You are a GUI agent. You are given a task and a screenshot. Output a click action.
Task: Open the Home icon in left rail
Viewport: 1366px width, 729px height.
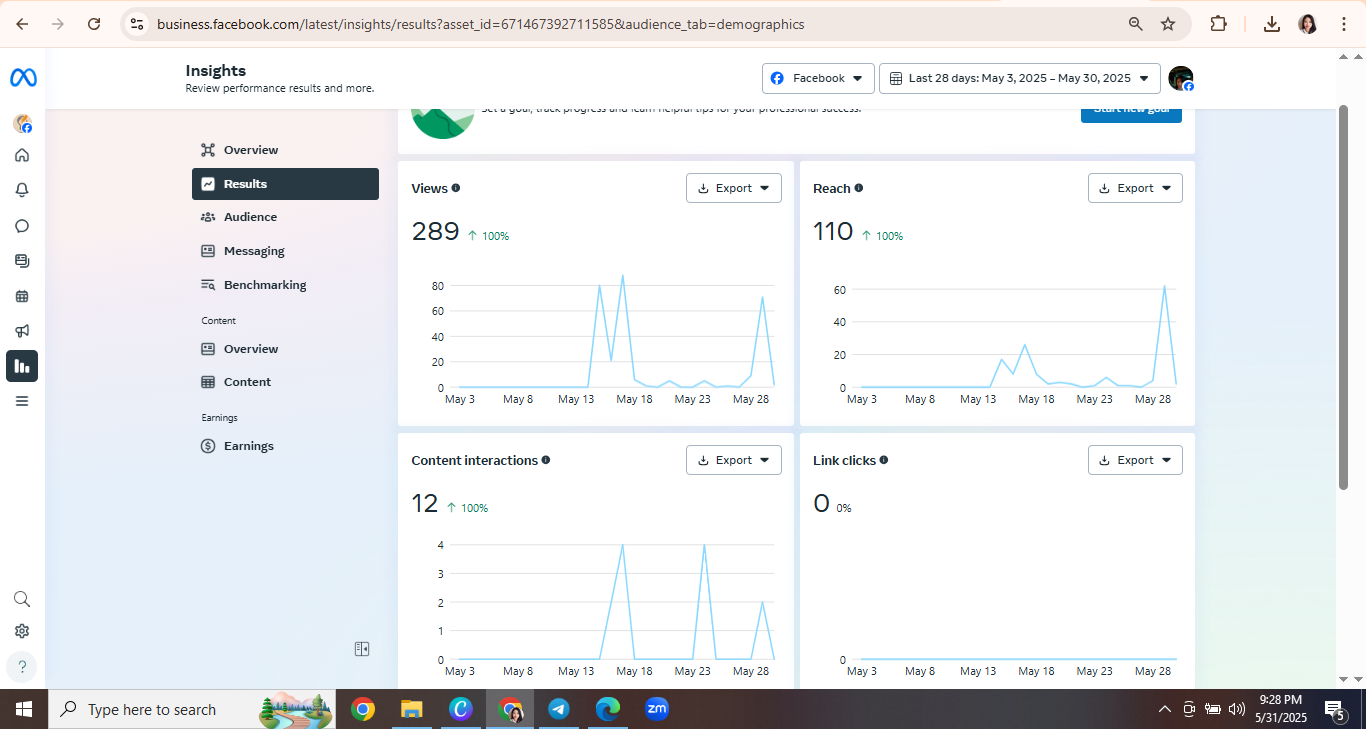click(22, 155)
